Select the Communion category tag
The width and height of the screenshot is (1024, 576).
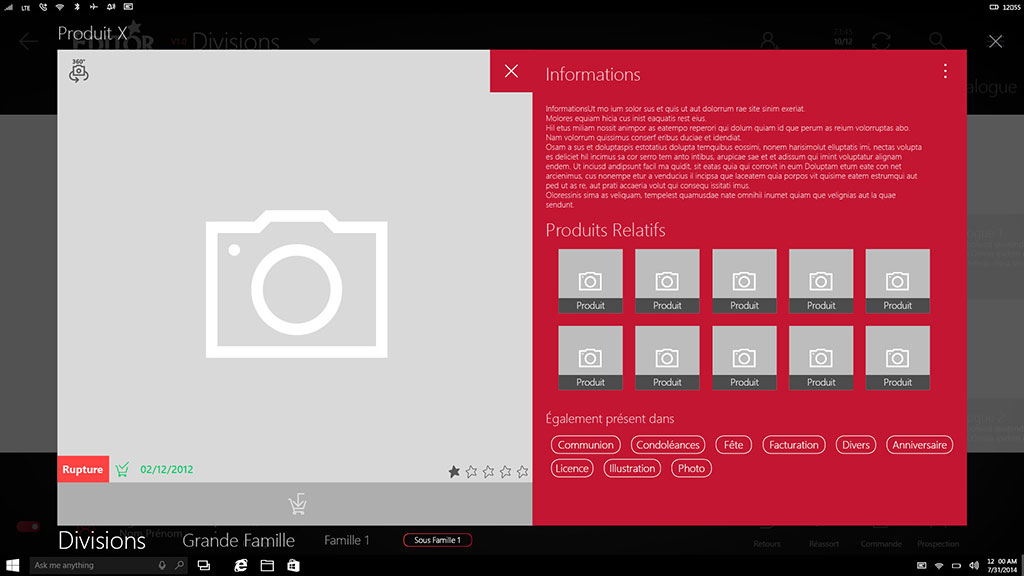[586, 445]
